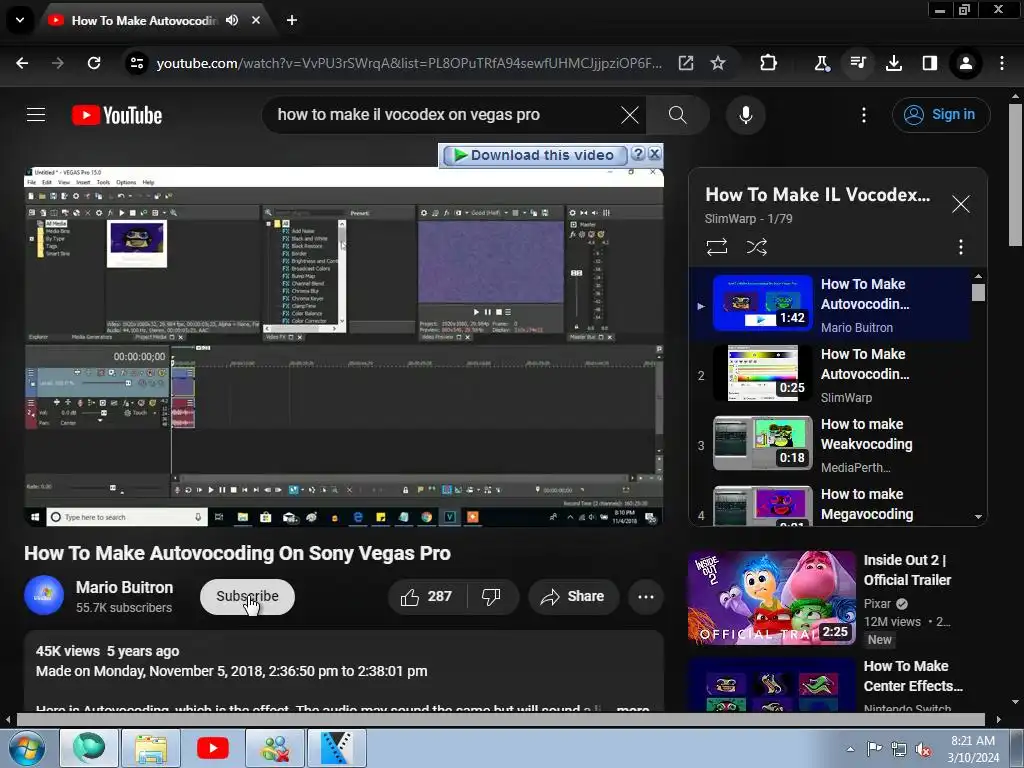This screenshot has height=768, width=1024.
Task: Dislike this video
Action: coord(492,597)
